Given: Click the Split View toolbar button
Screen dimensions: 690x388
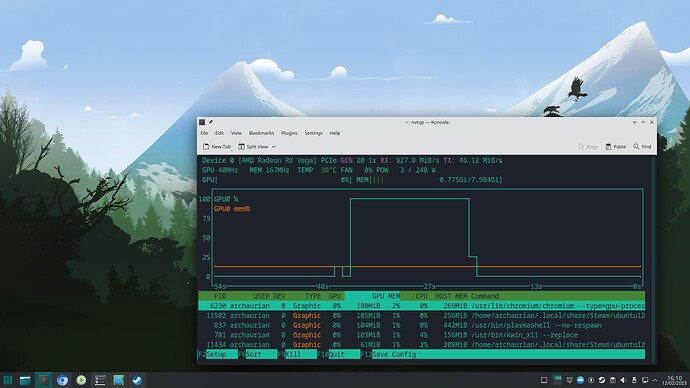Looking at the screenshot, I should pos(253,146).
